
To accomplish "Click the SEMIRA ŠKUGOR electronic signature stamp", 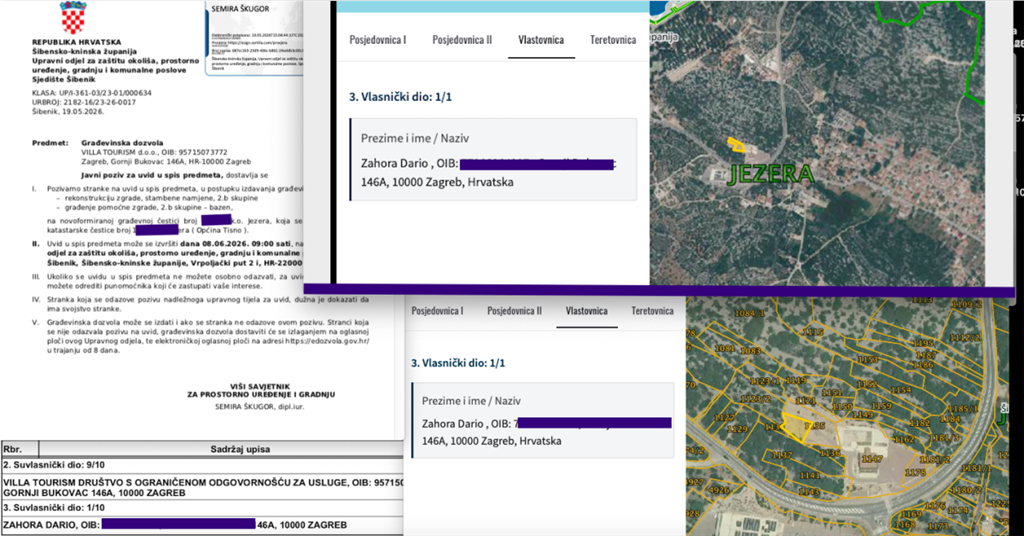I will tap(255, 39).
